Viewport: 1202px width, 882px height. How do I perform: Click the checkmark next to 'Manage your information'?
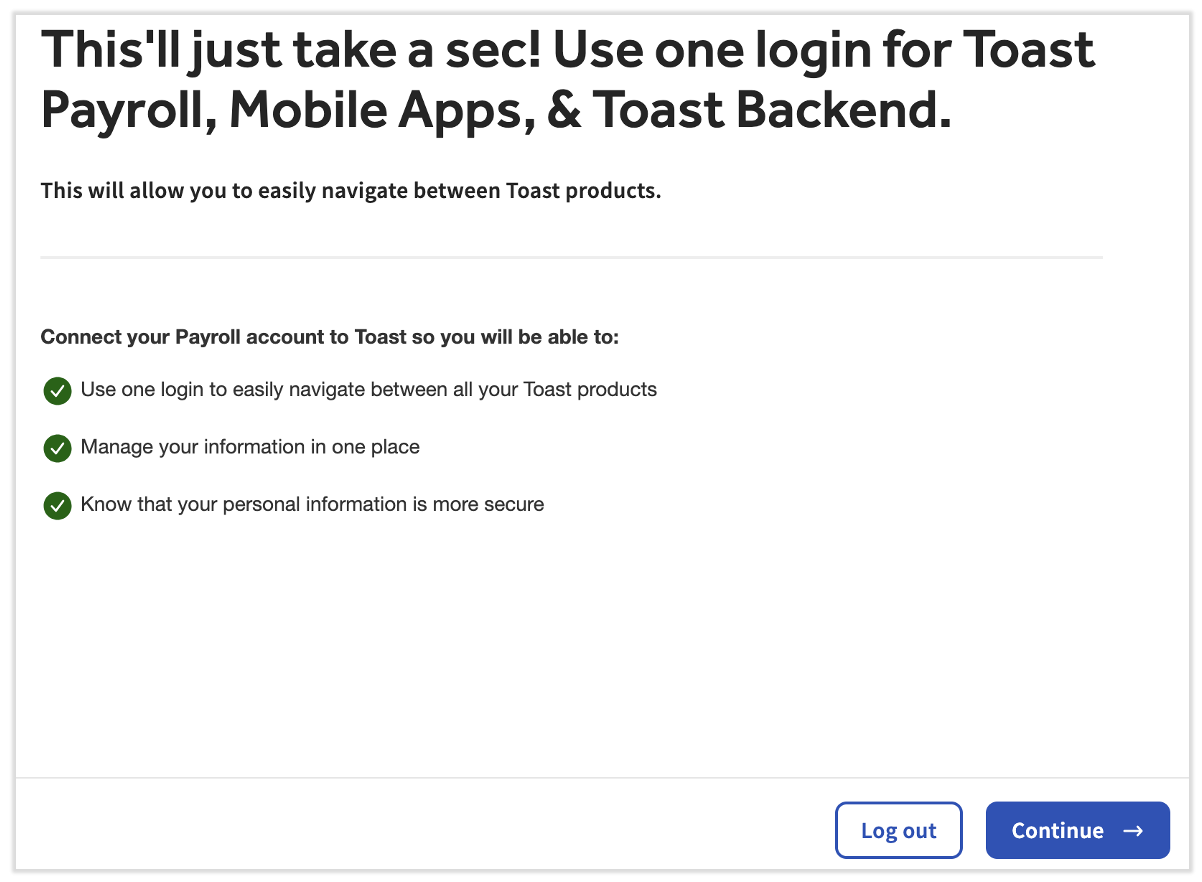[x=57, y=448]
